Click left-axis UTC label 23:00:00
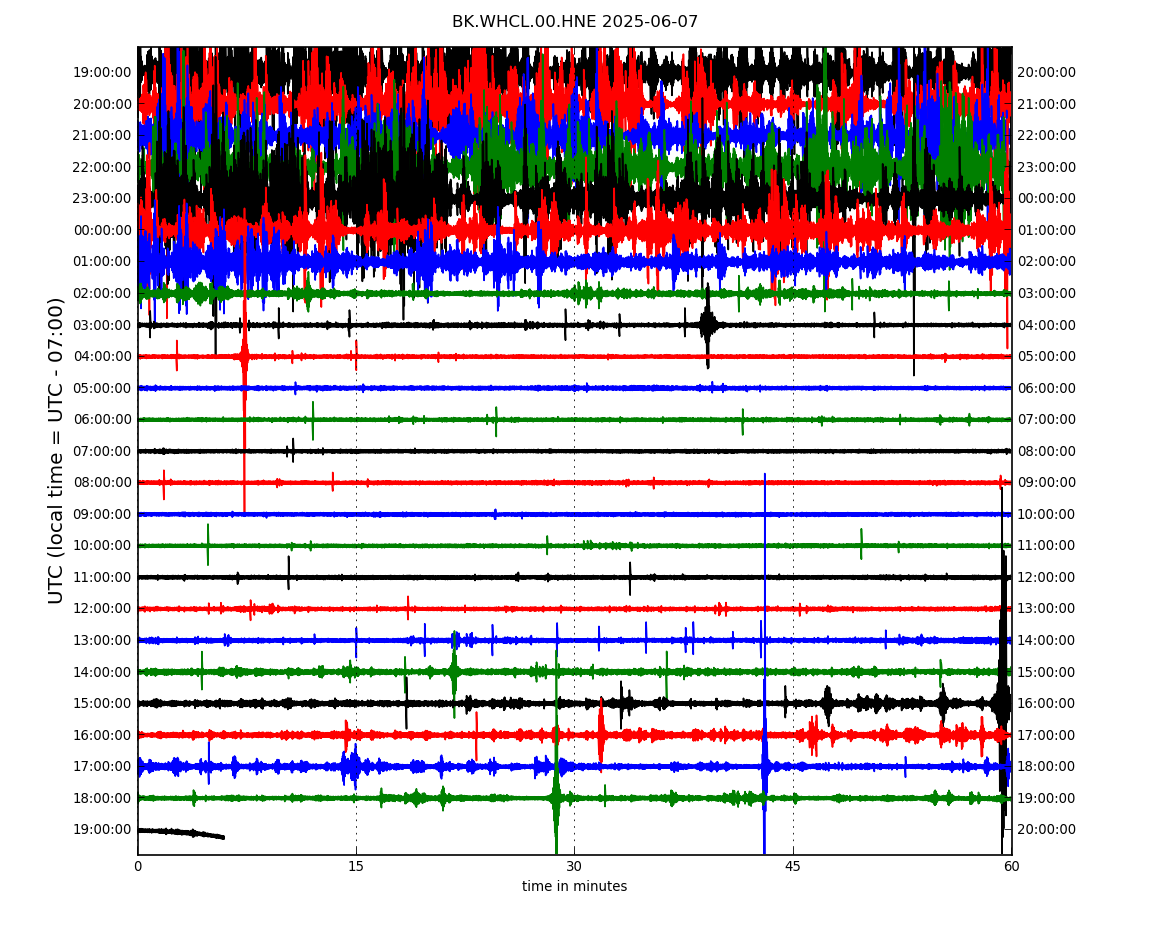Viewport: 1150px width, 950px height. pyautogui.click(x=102, y=199)
